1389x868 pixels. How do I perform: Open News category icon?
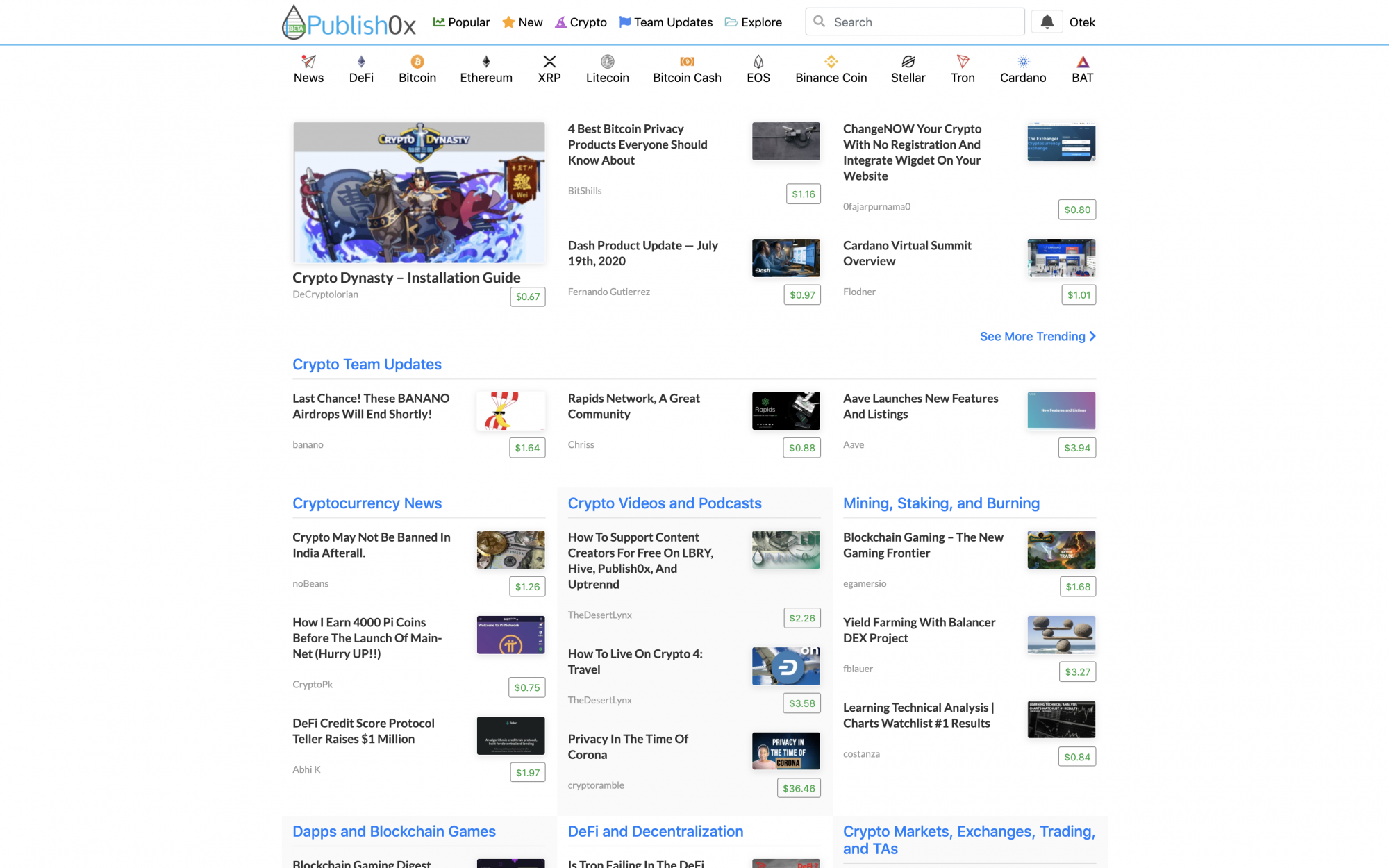(308, 62)
